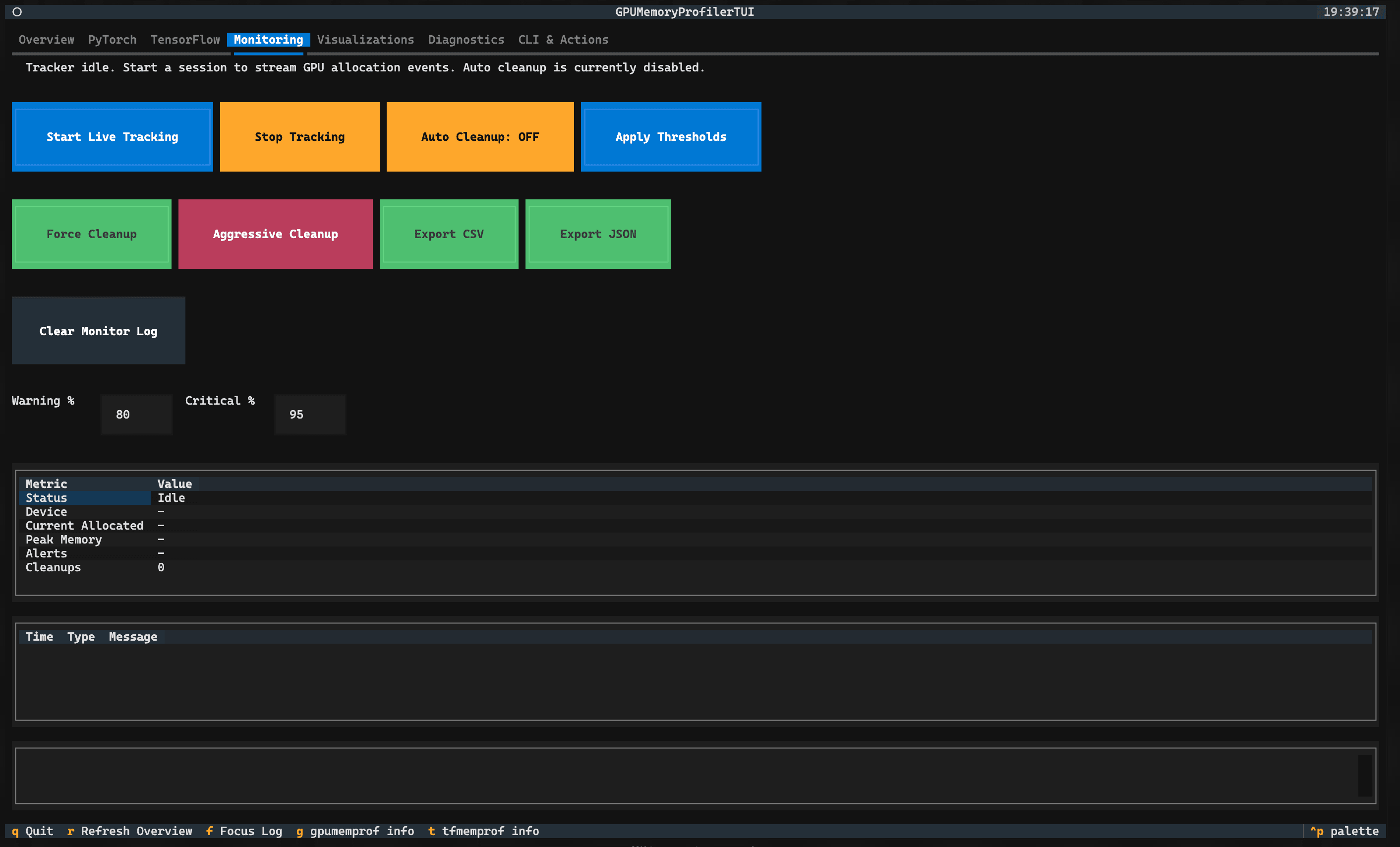Apply warning and critical thresholds
1400x847 pixels.
(x=670, y=136)
